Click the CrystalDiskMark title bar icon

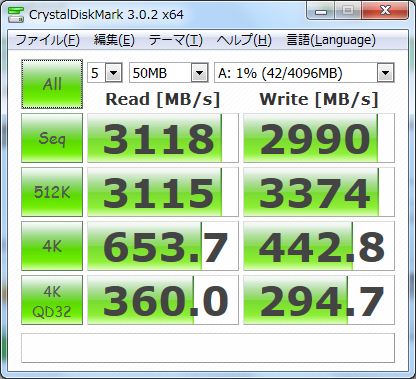coord(15,14)
